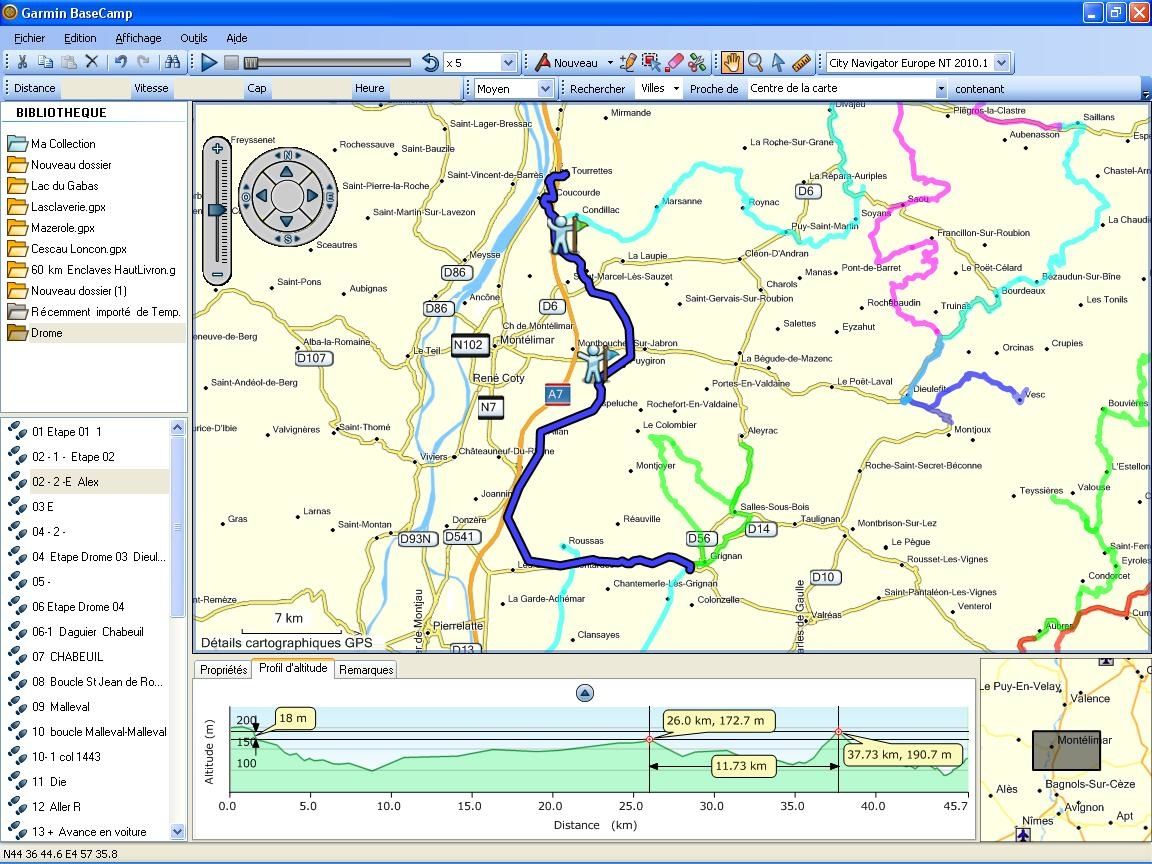Open the City Navigator Europe map dropdown
The width and height of the screenshot is (1152, 864).
pos(1001,62)
